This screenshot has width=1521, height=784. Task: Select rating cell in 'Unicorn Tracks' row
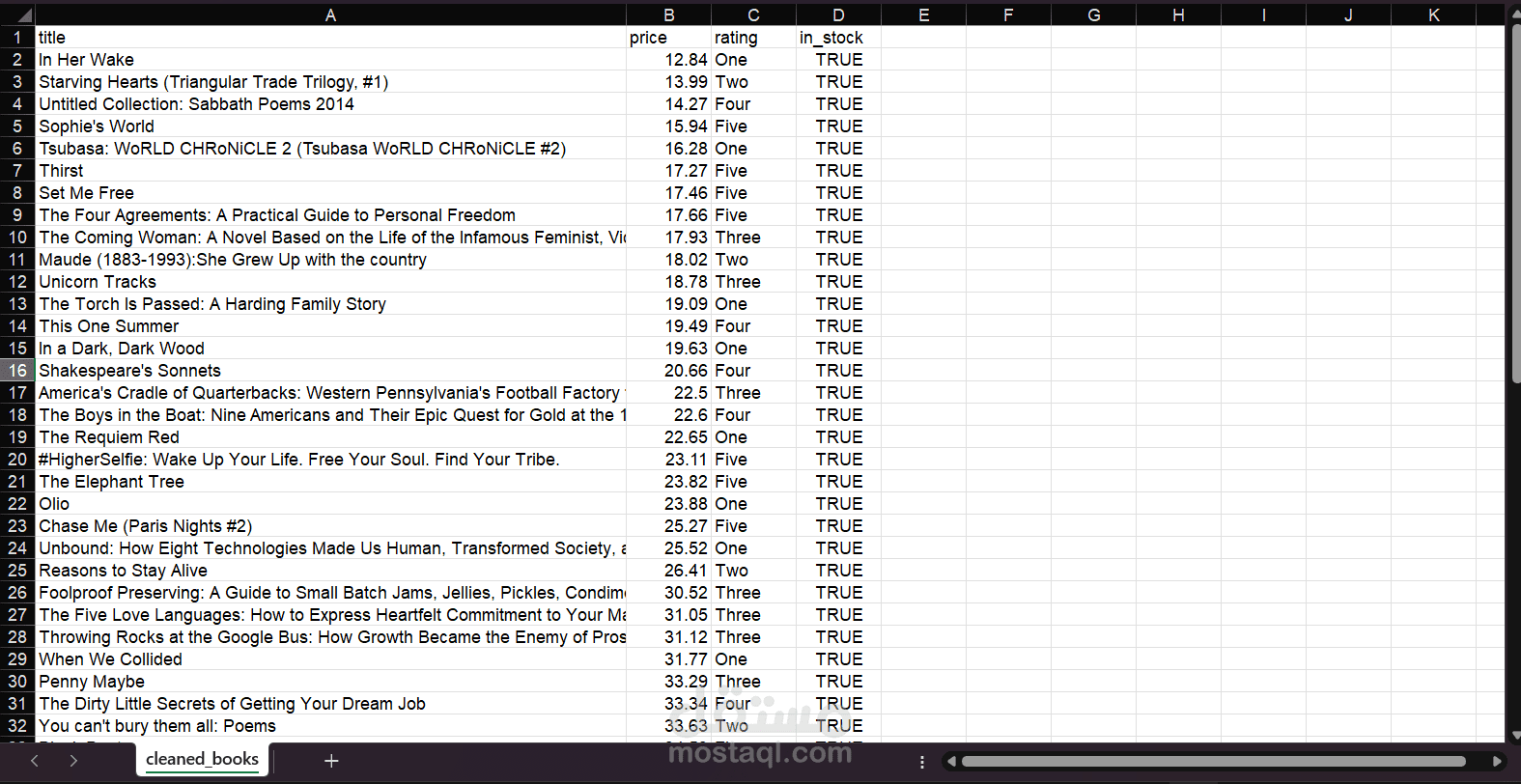753,282
